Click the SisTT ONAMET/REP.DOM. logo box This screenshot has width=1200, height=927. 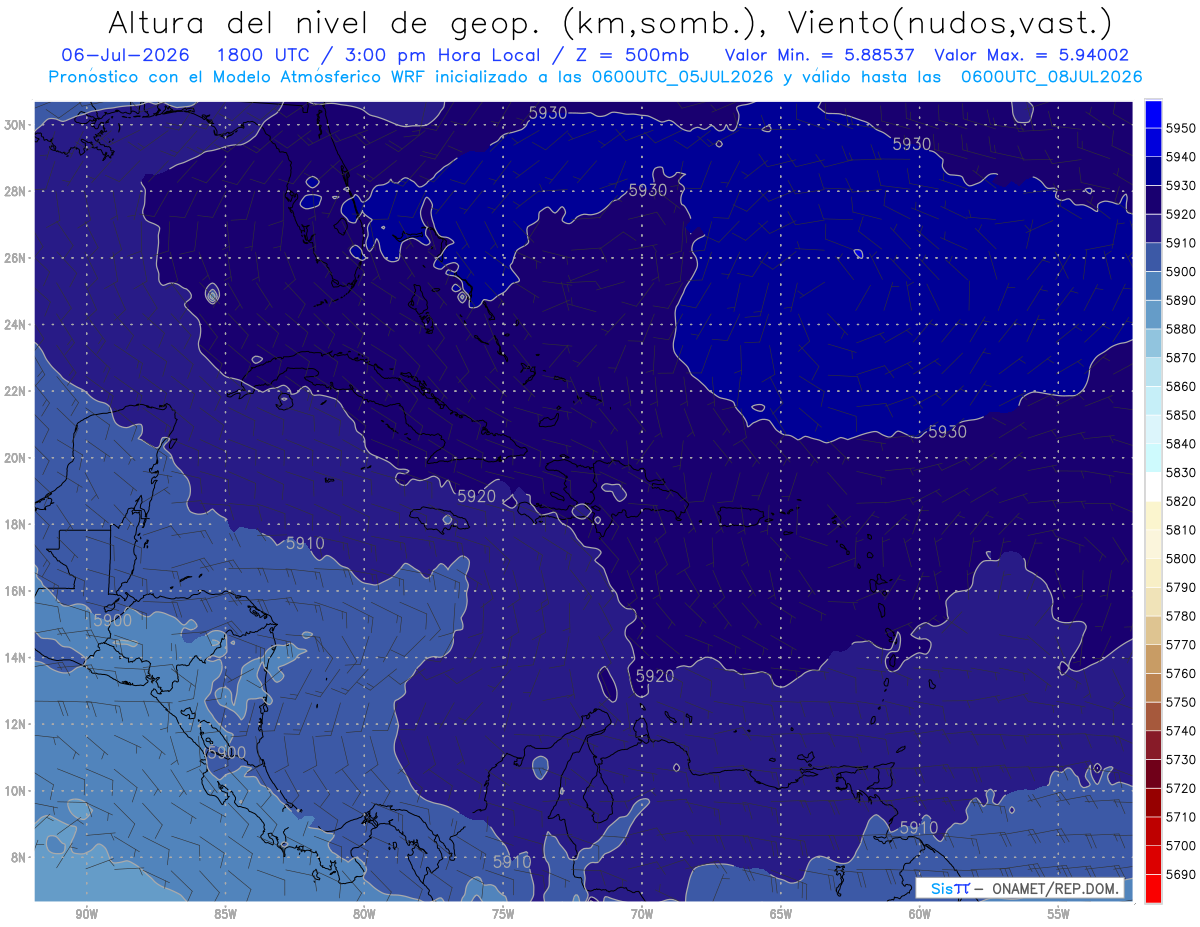point(1019,888)
